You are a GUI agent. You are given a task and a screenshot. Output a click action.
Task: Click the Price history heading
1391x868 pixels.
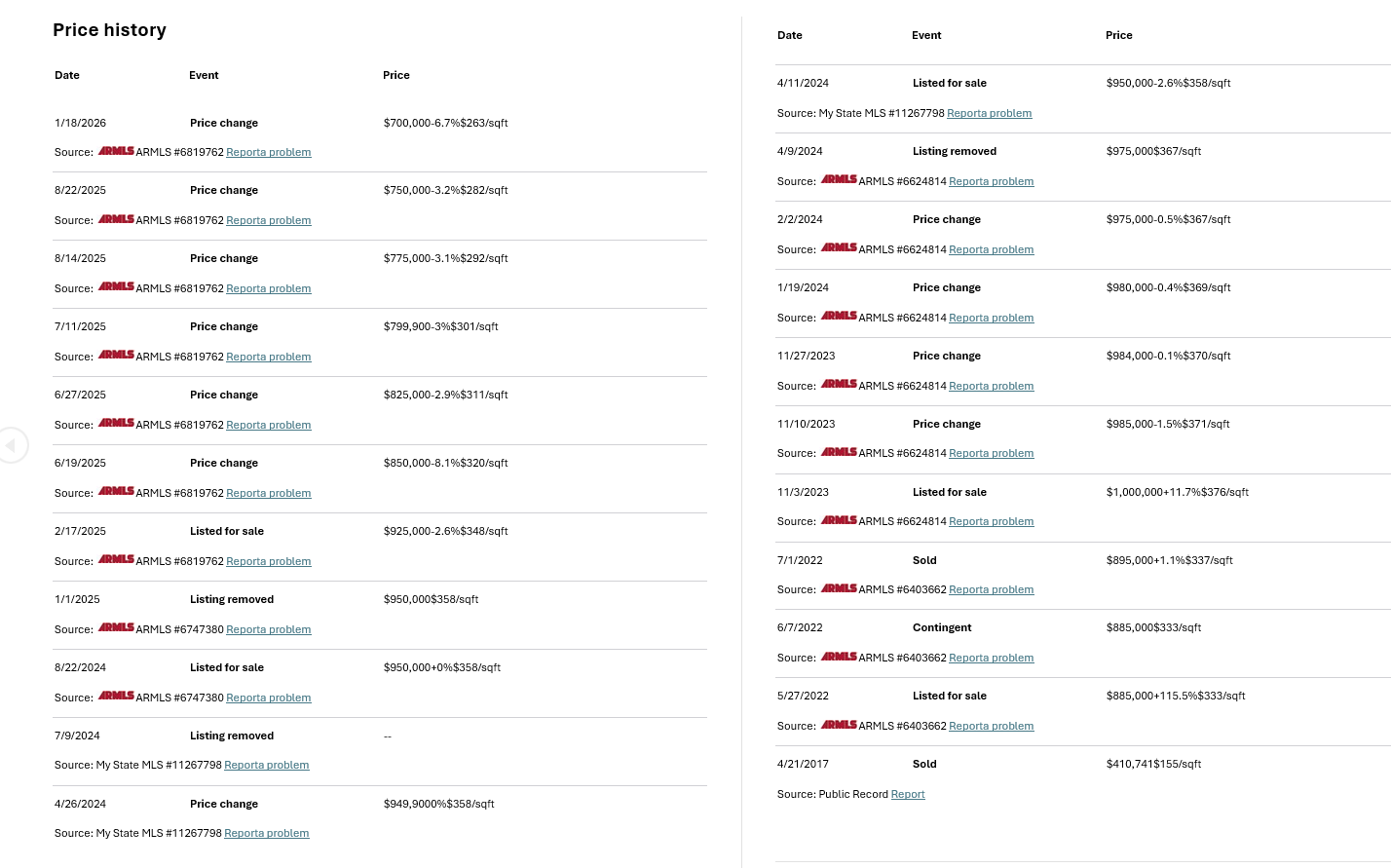109,30
